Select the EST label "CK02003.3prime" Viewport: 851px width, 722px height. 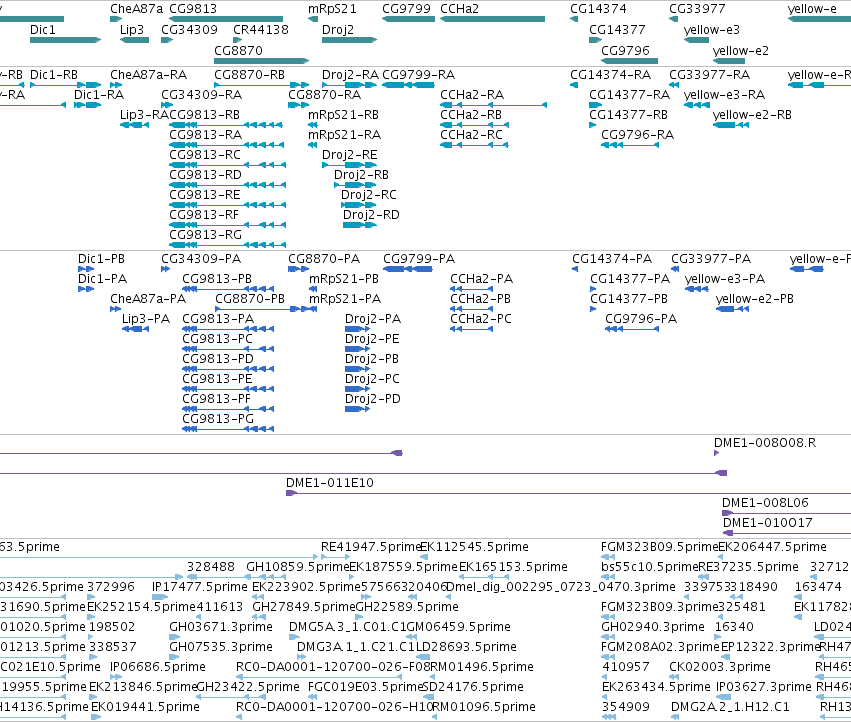(x=720, y=667)
